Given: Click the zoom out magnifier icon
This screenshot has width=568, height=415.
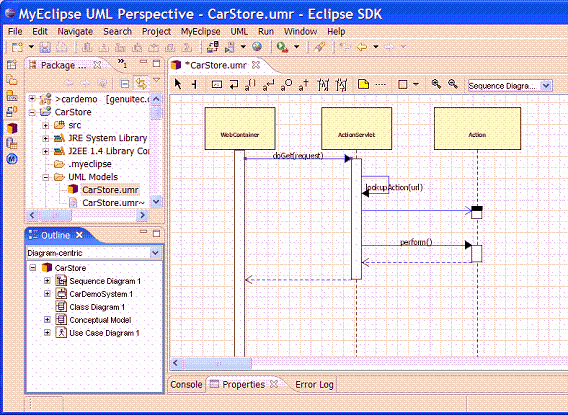Looking at the screenshot, I should tap(453, 84).
